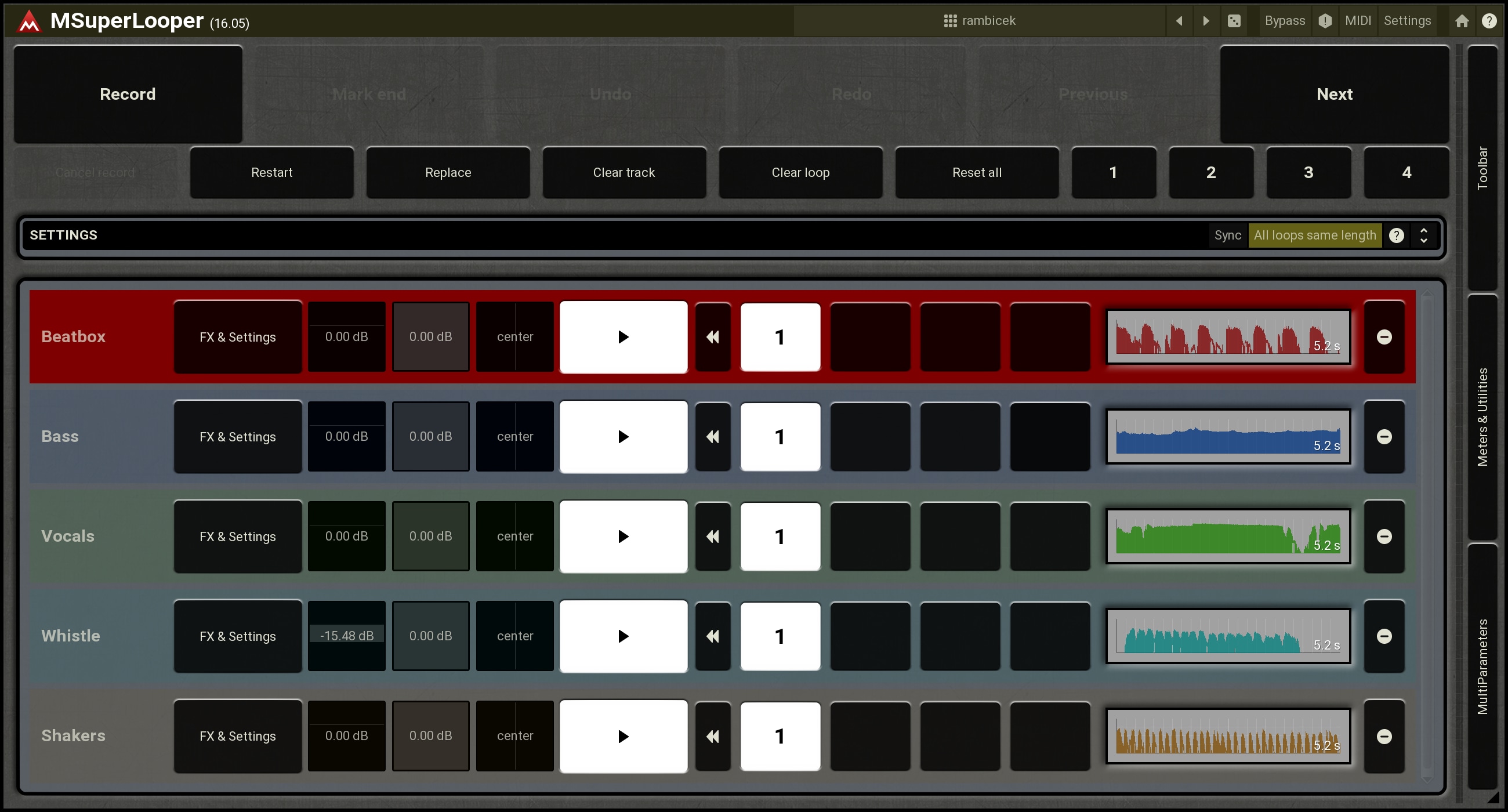Adjust Beatbox first 0.00 dB volume
The image size is (1508, 812).
point(347,336)
